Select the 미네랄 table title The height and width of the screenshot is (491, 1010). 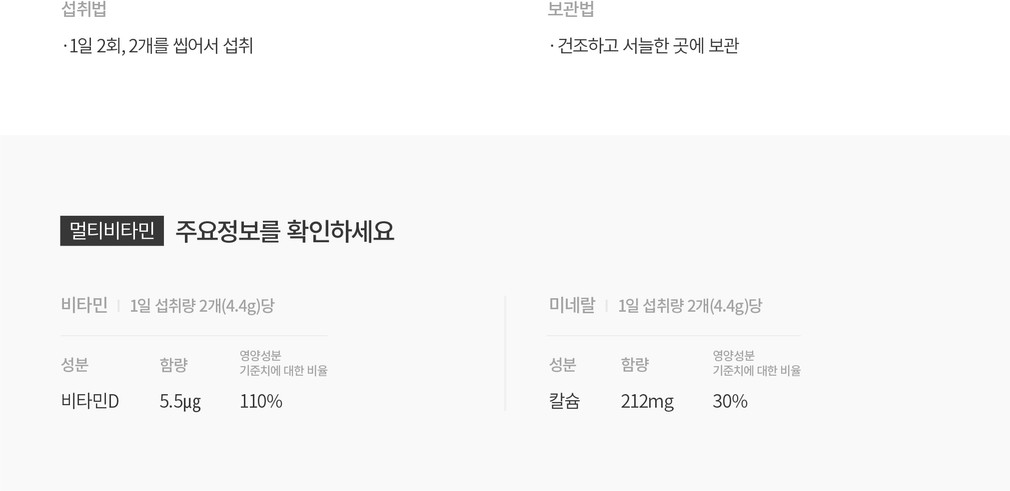pyautogui.click(x=572, y=305)
